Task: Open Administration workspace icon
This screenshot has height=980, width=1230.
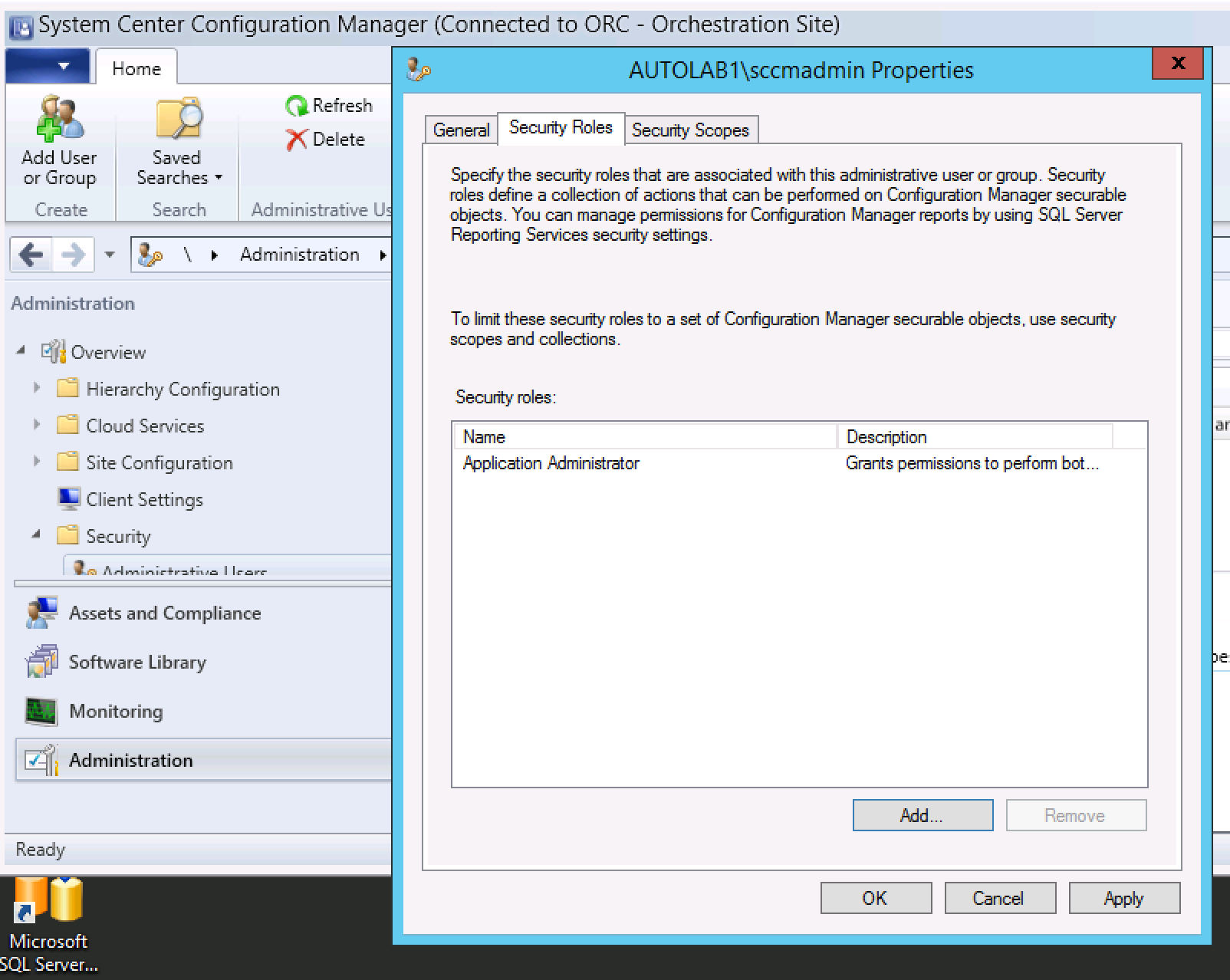Action: point(41,760)
